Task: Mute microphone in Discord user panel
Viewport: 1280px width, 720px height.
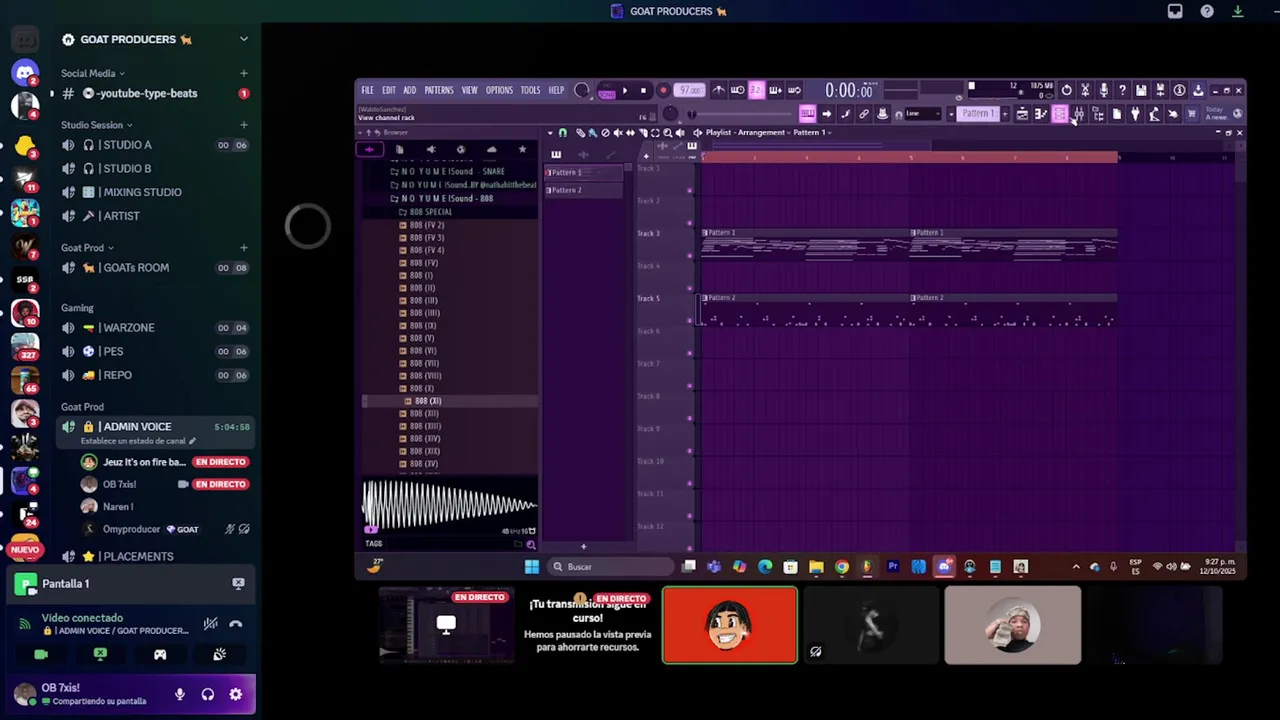Action: point(180,694)
